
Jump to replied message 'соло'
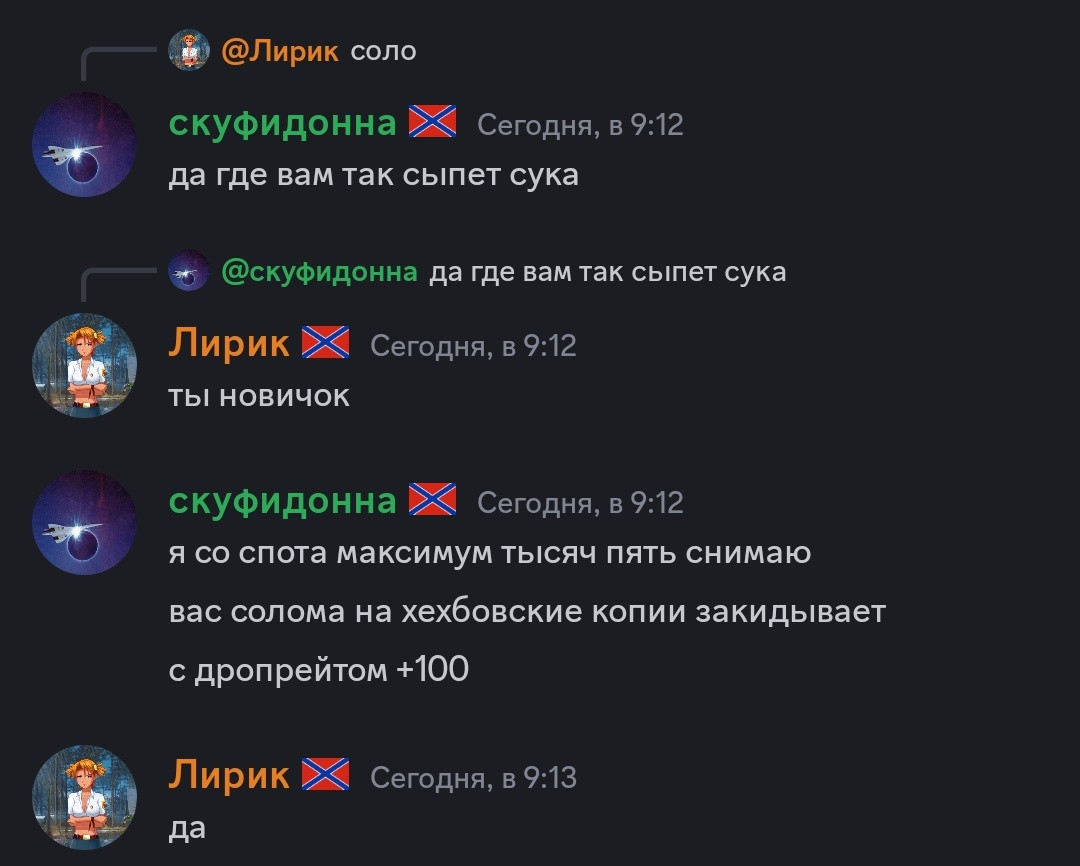pos(383,52)
